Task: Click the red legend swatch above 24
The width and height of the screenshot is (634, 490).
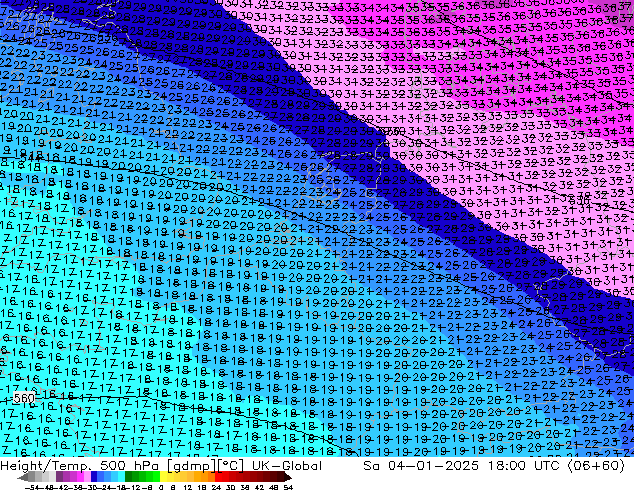Action: pos(218,477)
